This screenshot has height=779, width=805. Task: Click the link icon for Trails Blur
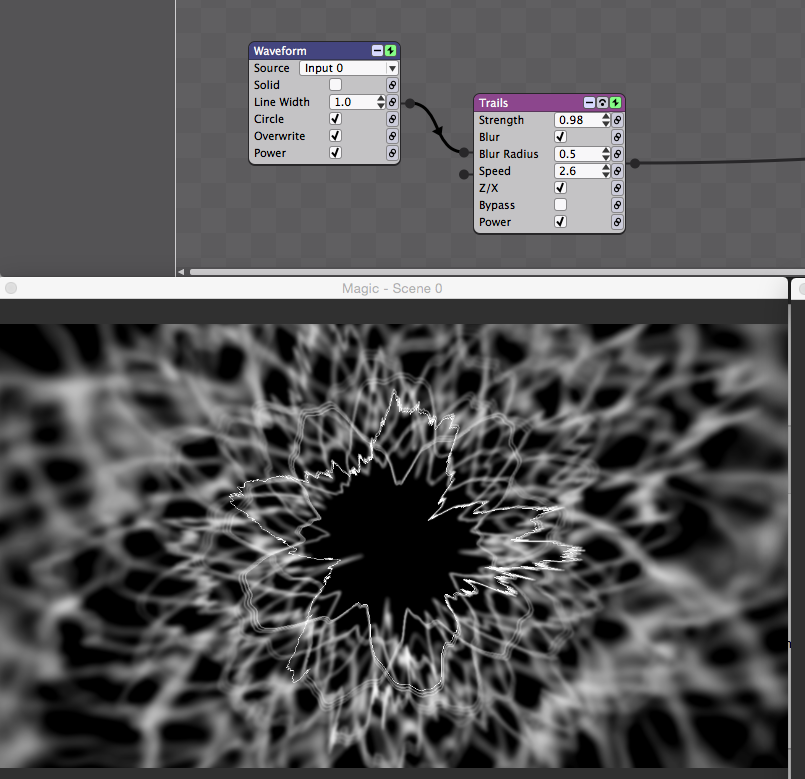pyautogui.click(x=618, y=137)
